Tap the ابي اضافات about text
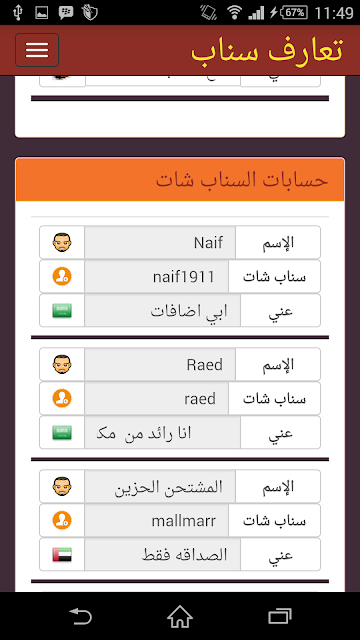360x640 pixels. click(189, 311)
